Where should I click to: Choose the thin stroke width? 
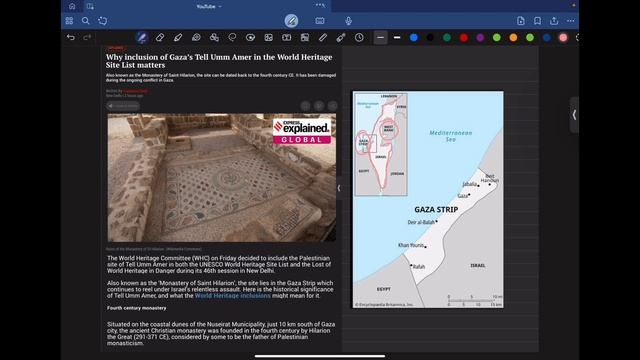pyautogui.click(x=380, y=38)
